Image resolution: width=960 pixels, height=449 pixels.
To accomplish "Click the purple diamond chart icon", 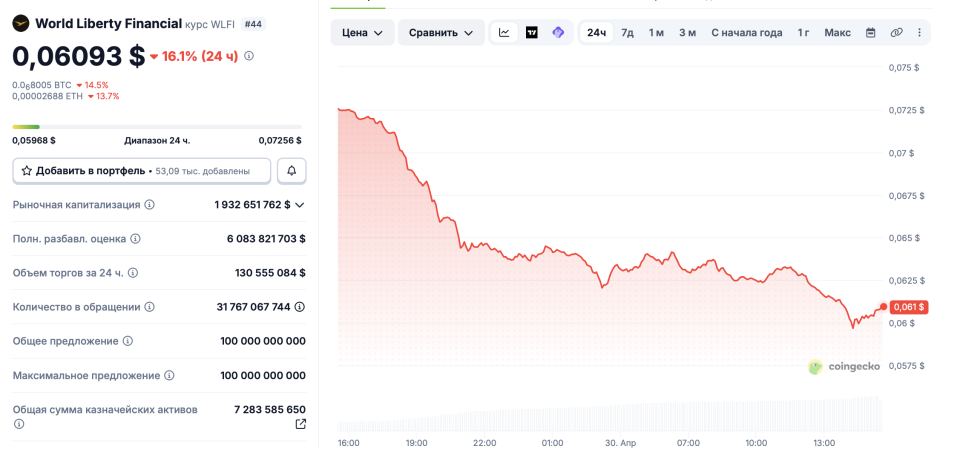I will coord(558,33).
